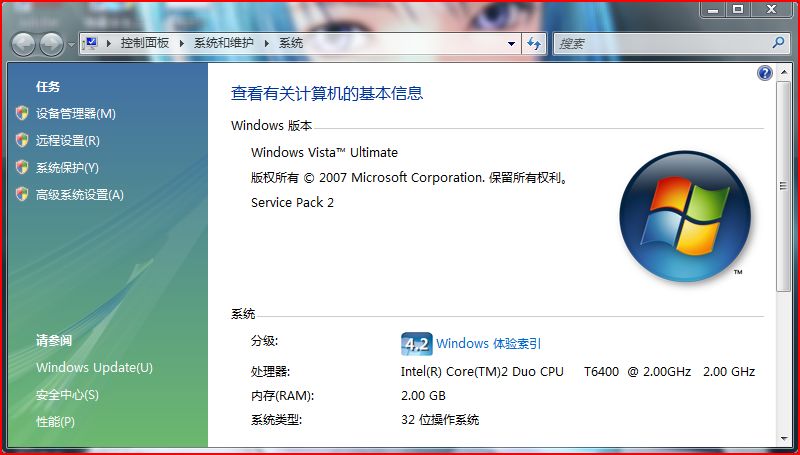Image resolution: width=800 pixels, height=455 pixels.
Task: Open 远程设置(R) task link
Action: [67, 141]
